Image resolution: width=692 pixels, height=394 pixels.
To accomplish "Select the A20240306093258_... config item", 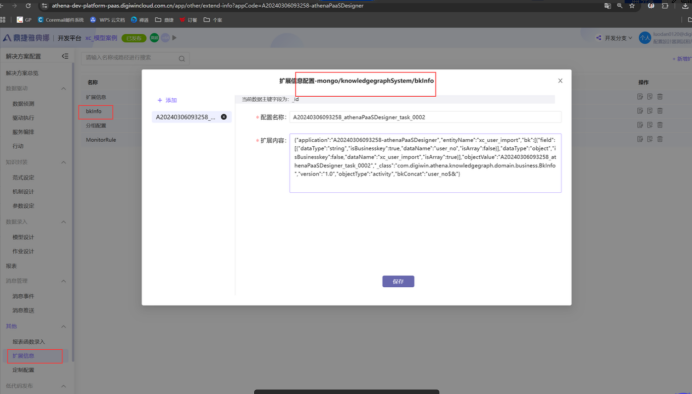I will pyautogui.click(x=192, y=117).
